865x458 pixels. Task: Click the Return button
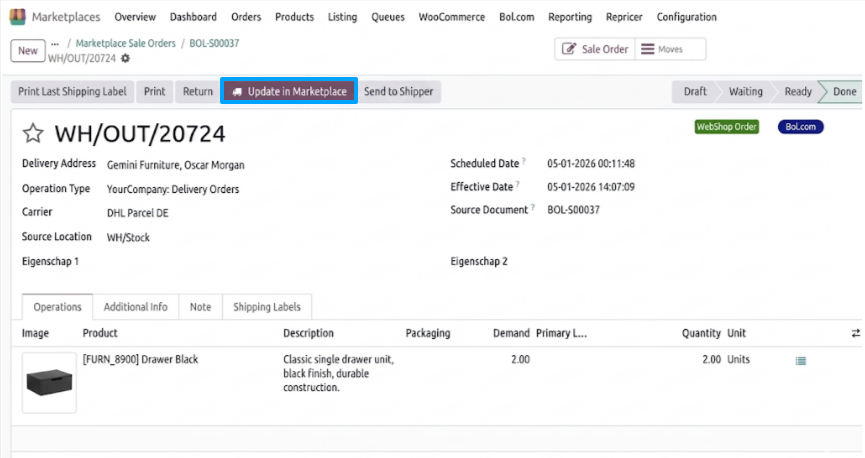(197, 92)
